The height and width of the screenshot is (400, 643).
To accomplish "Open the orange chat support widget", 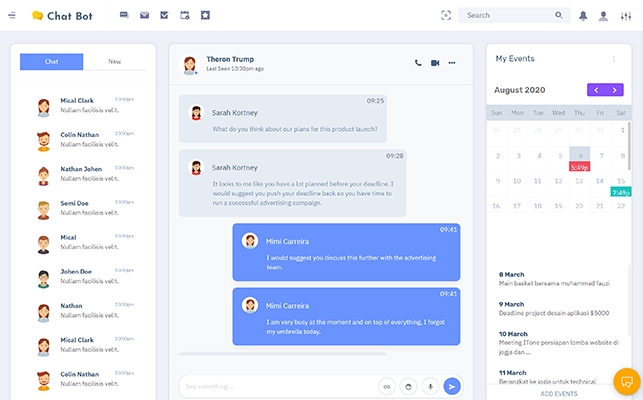I will (x=626, y=381).
